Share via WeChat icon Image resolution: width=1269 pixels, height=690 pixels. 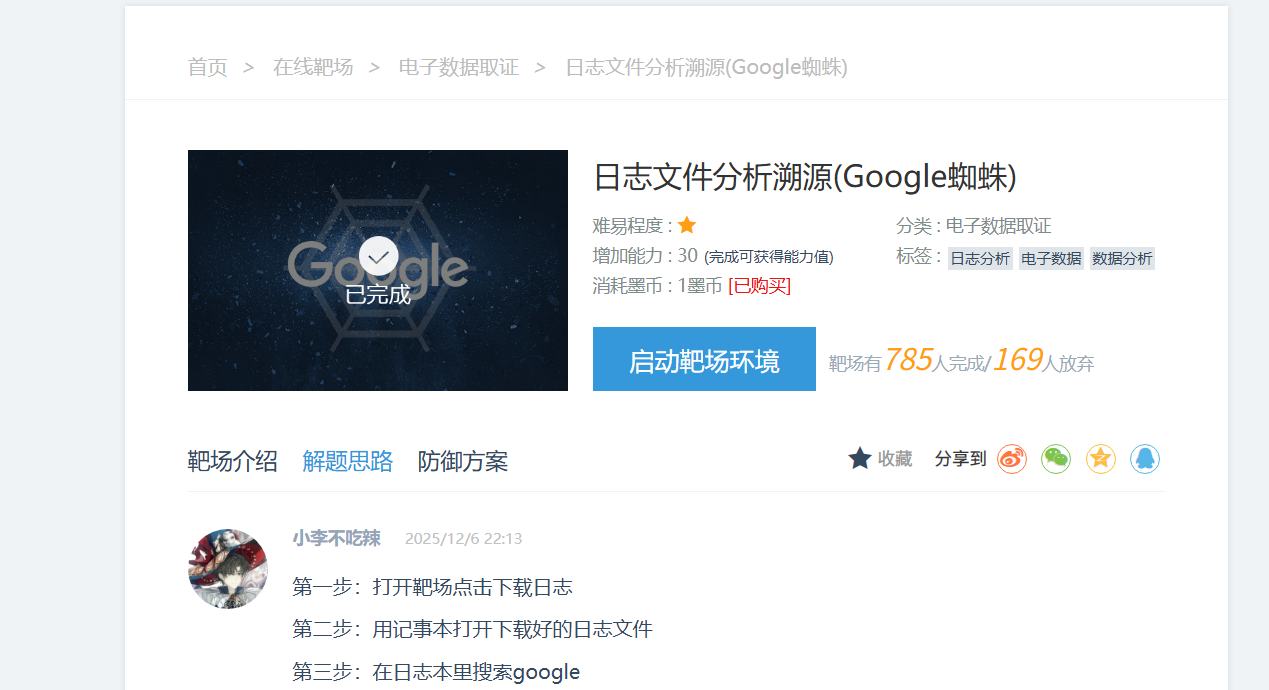pos(1056,459)
